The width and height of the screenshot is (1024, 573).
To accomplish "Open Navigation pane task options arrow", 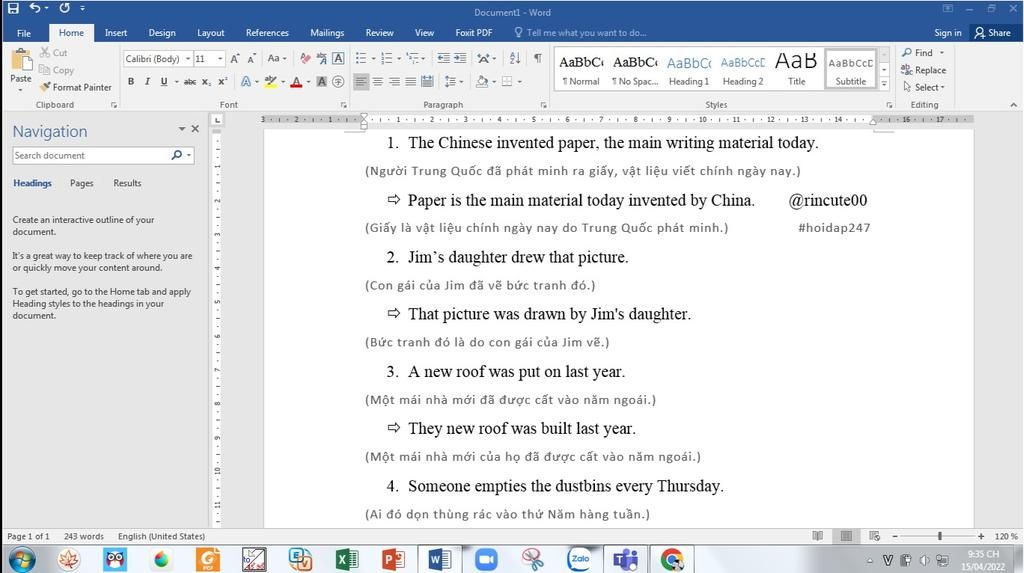I will (182, 129).
